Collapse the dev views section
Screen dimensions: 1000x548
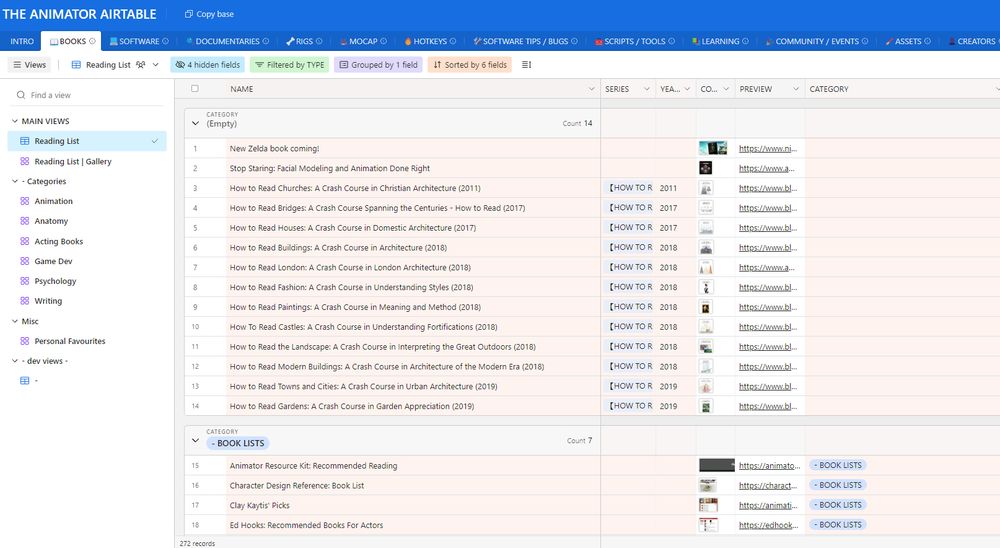point(15,360)
